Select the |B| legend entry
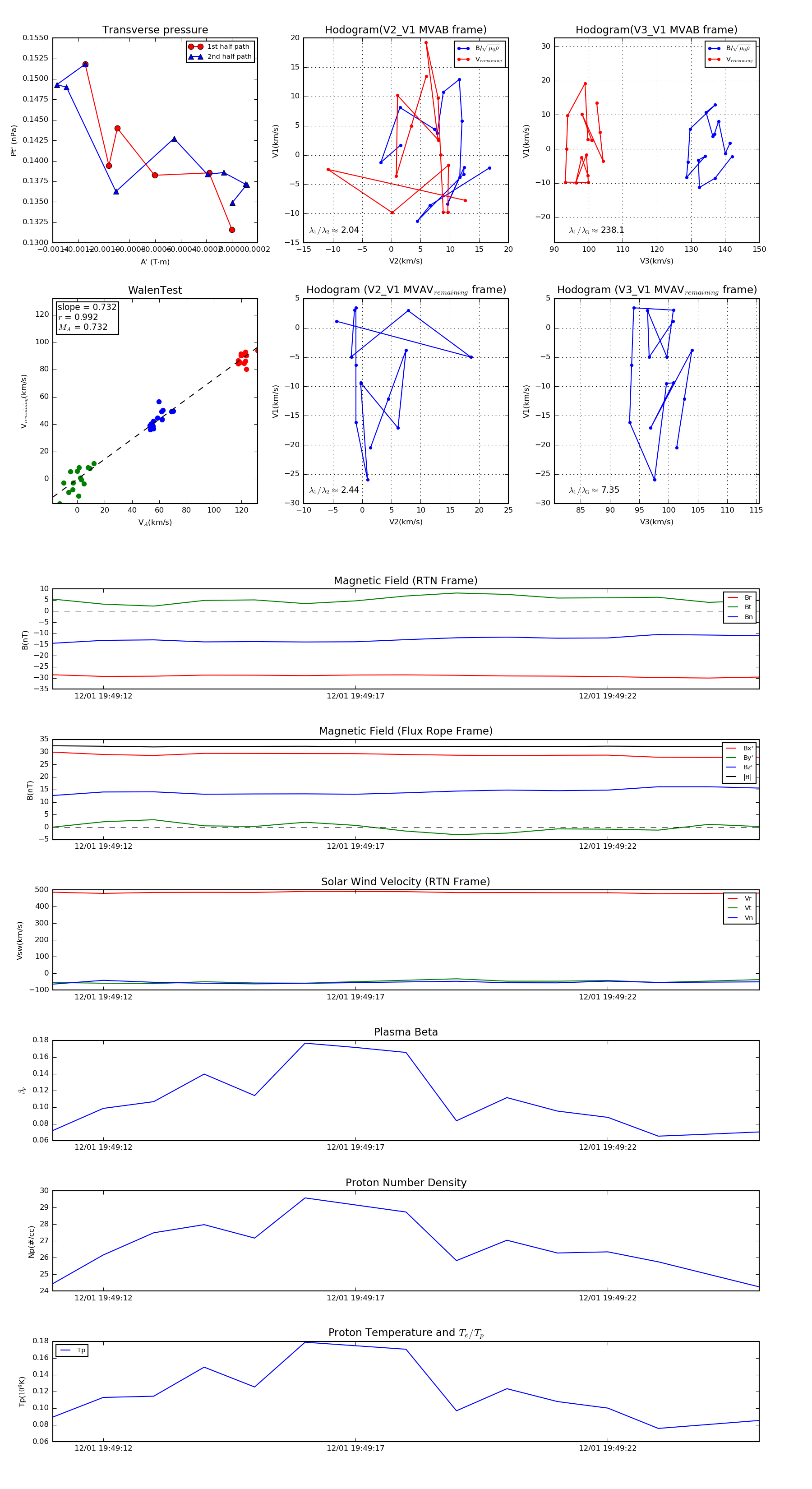 point(740,777)
